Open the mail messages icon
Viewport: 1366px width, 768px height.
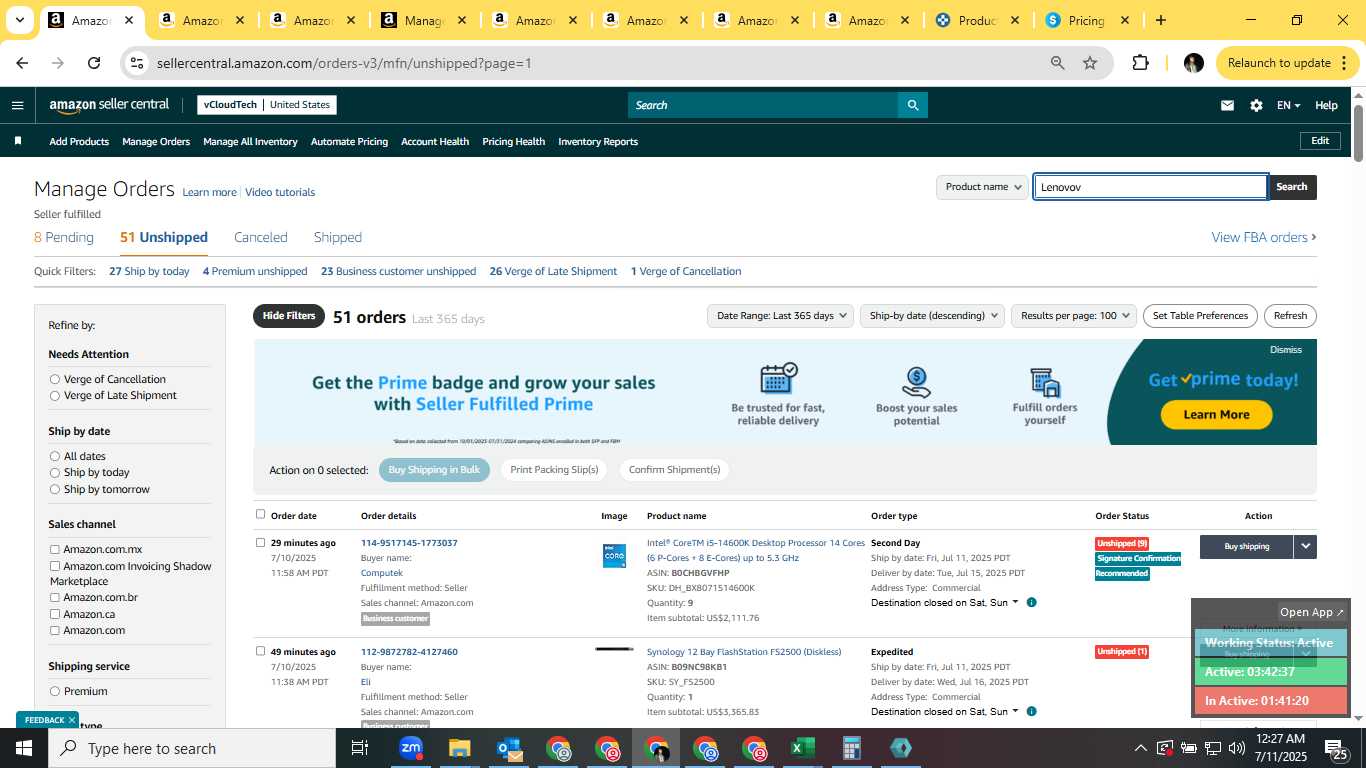coord(1227,105)
